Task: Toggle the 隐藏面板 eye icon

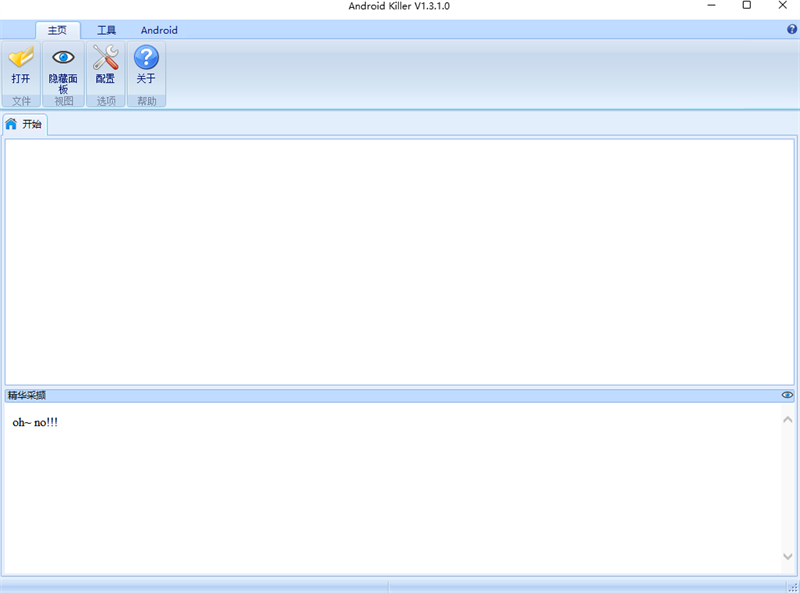Action: click(x=63, y=68)
